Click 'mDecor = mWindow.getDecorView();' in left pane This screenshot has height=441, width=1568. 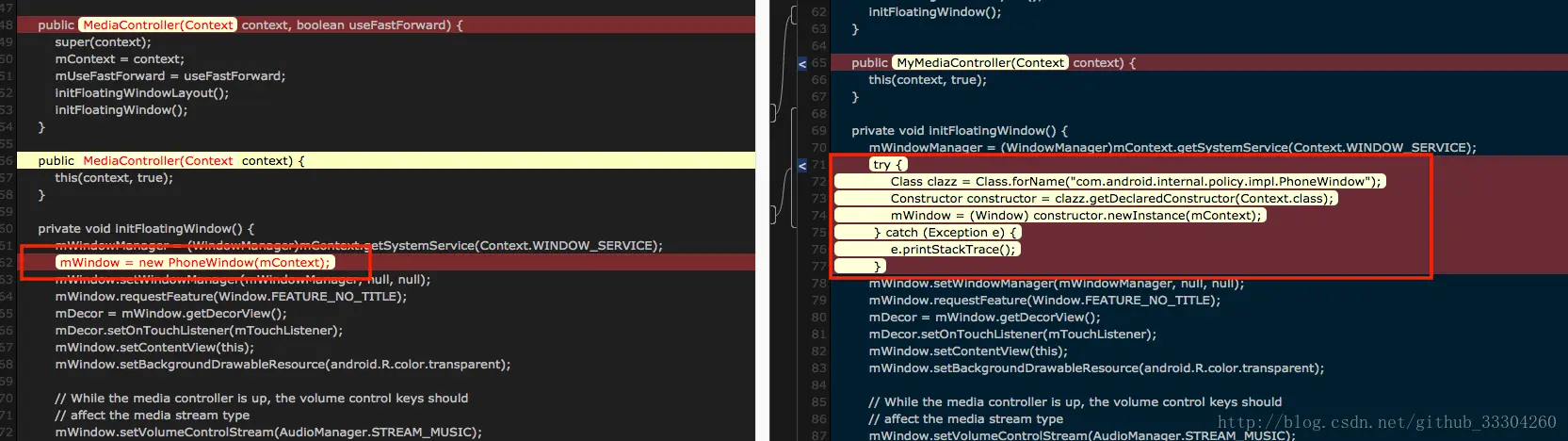(170, 314)
